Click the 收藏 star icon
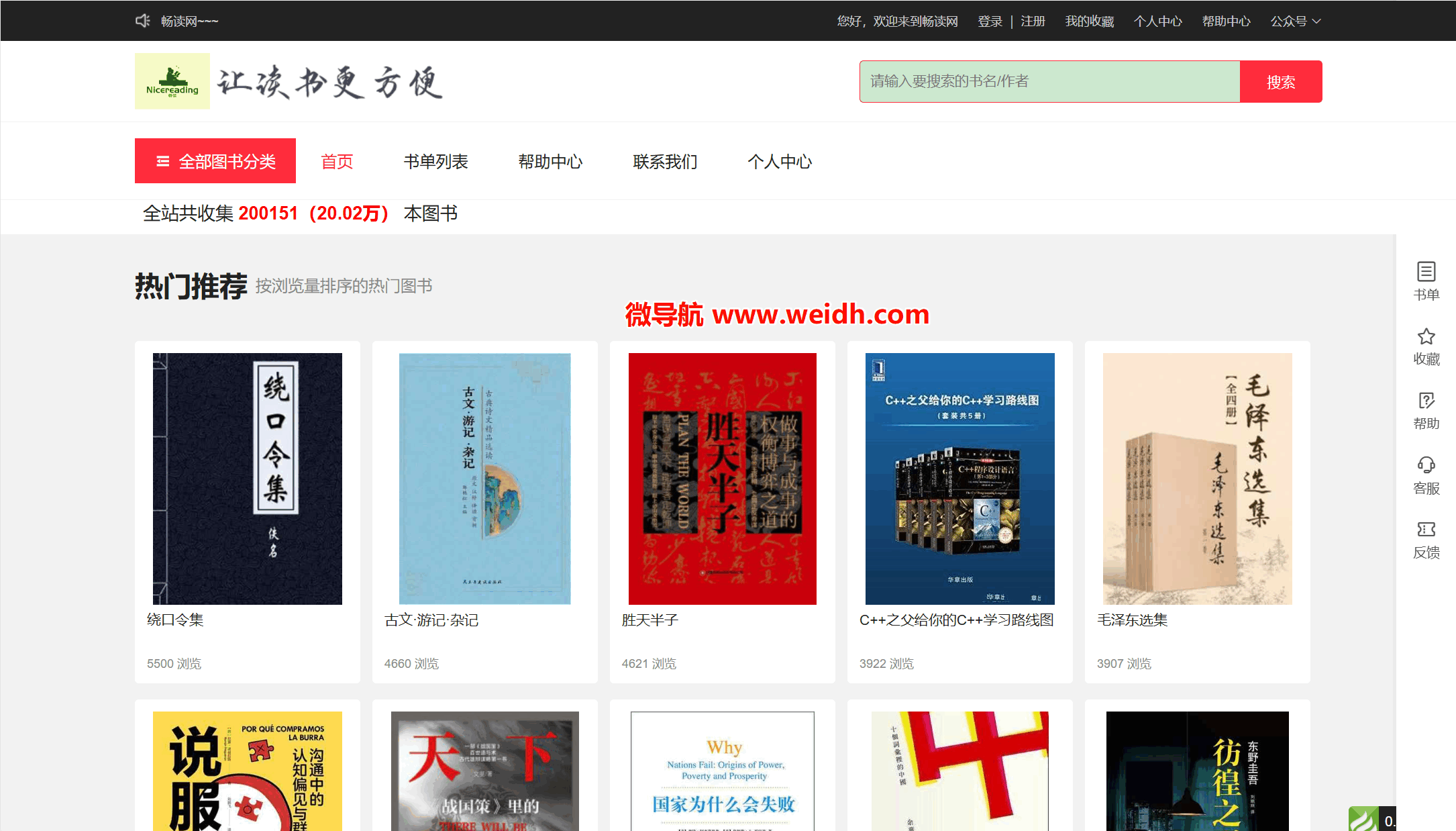Screen dimensions: 1456x831 [x=1426, y=336]
